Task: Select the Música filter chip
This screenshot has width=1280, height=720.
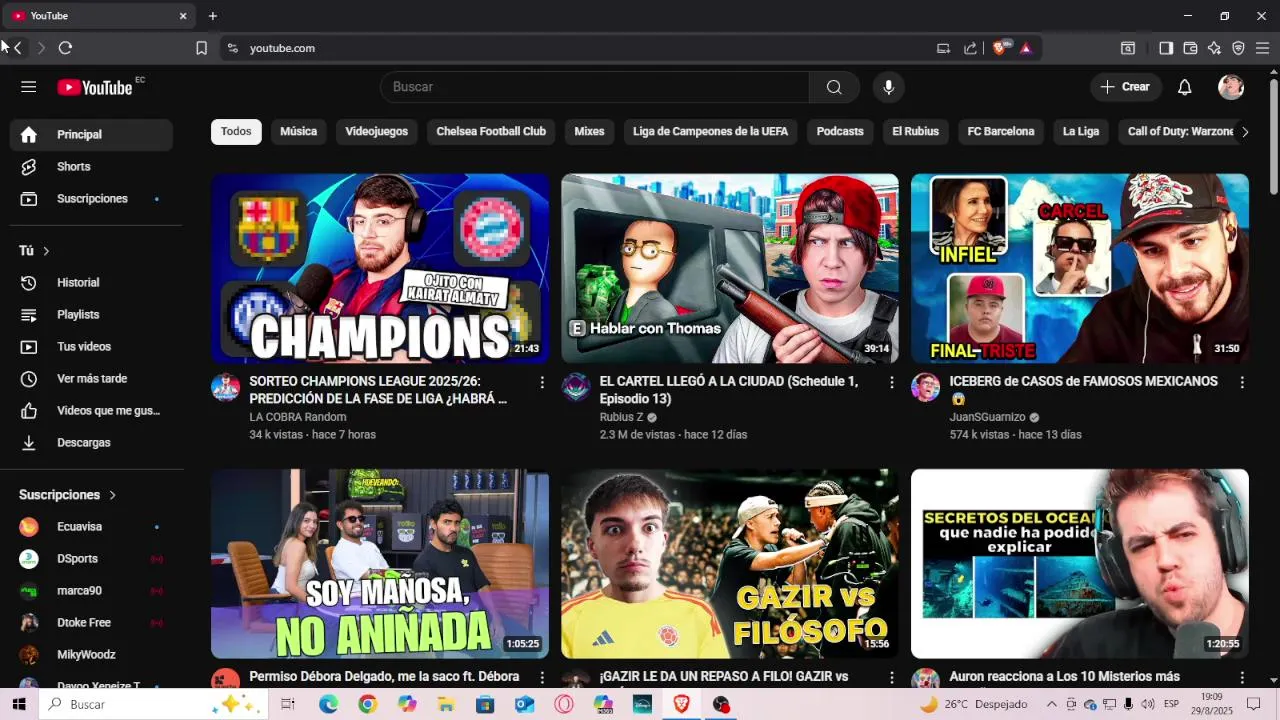Action: (298, 132)
